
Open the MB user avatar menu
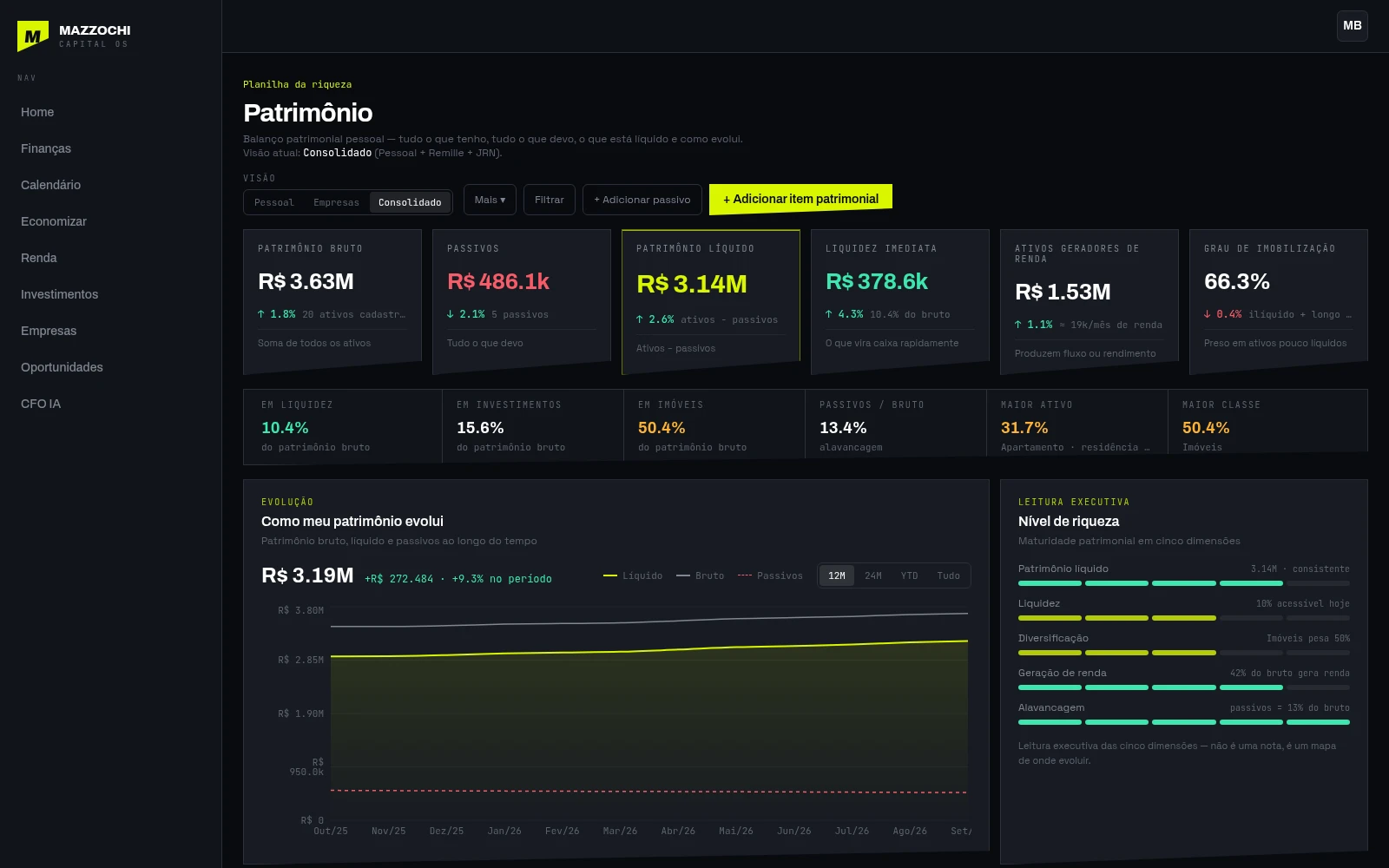coord(1353,26)
